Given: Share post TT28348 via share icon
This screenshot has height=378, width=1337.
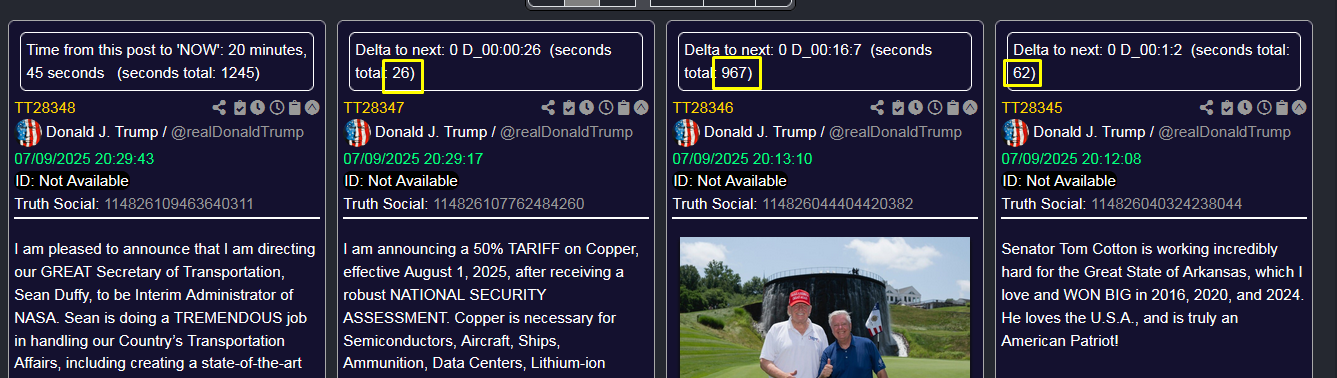Looking at the screenshot, I should point(219,108).
